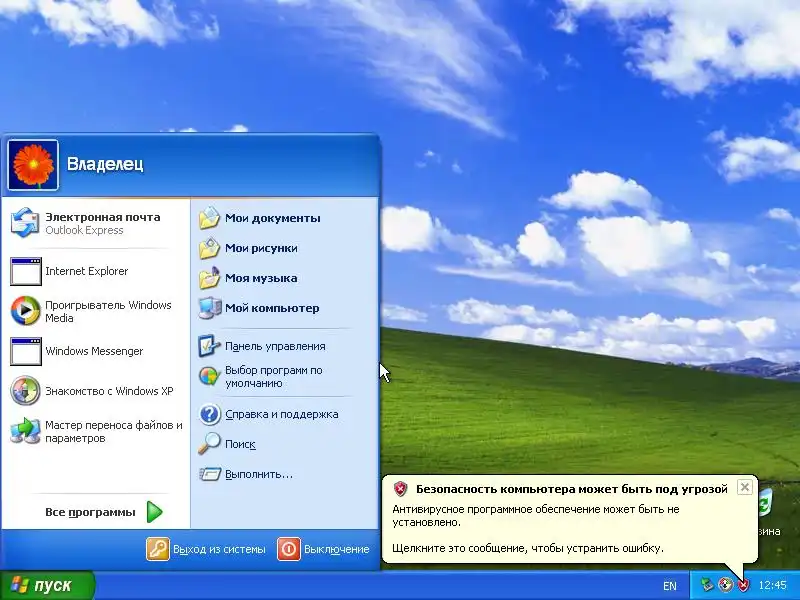The image size is (800, 600).
Task: Click the 12:45 taskbar clock
Action: [772, 585]
